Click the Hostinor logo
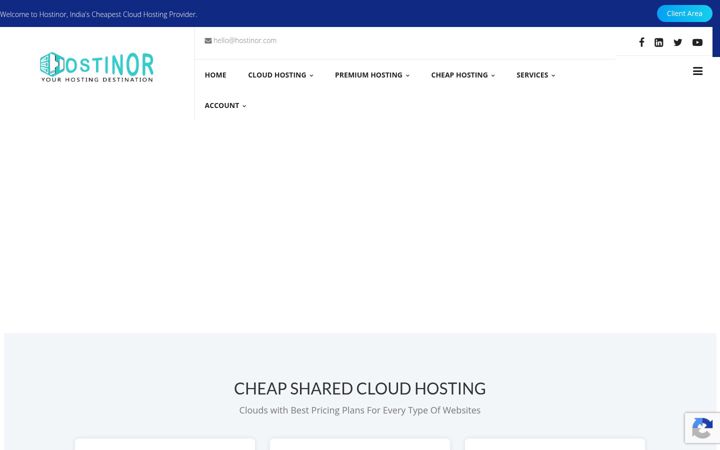This screenshot has width=720, height=450. pyautogui.click(x=97, y=67)
